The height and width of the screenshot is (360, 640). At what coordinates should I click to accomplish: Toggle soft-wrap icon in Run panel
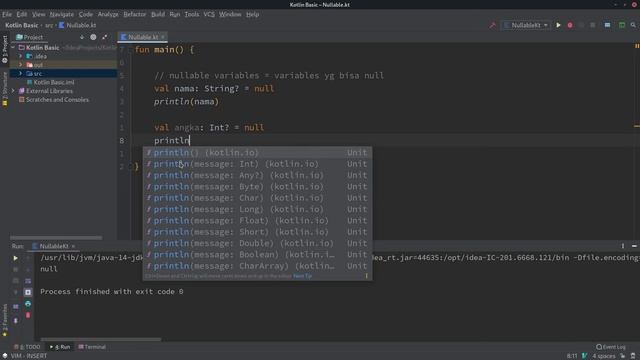click(x=28, y=281)
